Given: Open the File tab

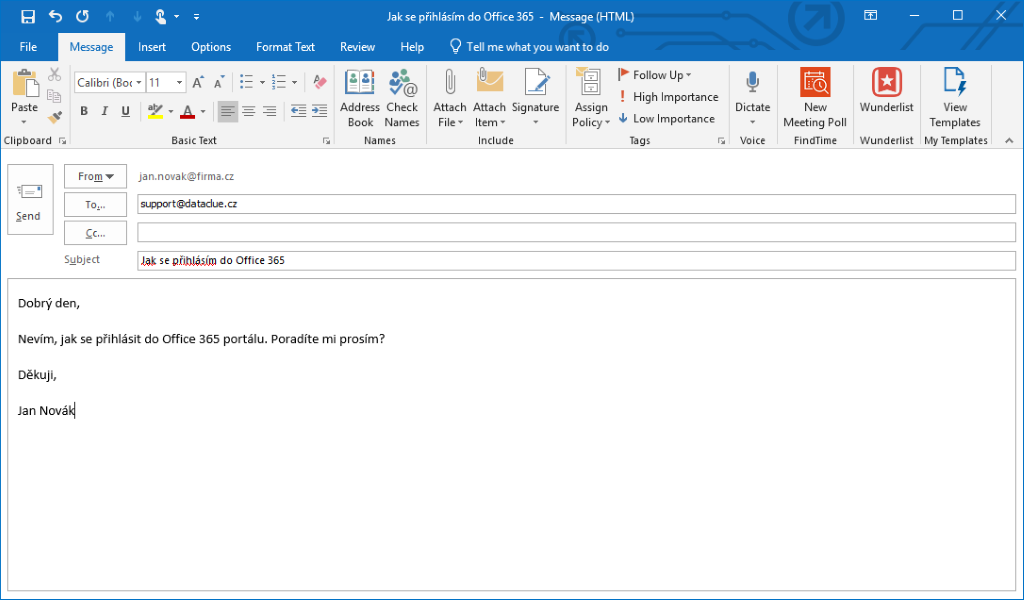Looking at the screenshot, I should pos(28,47).
